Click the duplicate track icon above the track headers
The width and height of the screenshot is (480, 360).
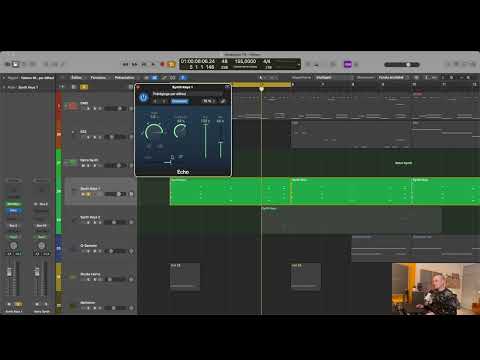point(74,87)
